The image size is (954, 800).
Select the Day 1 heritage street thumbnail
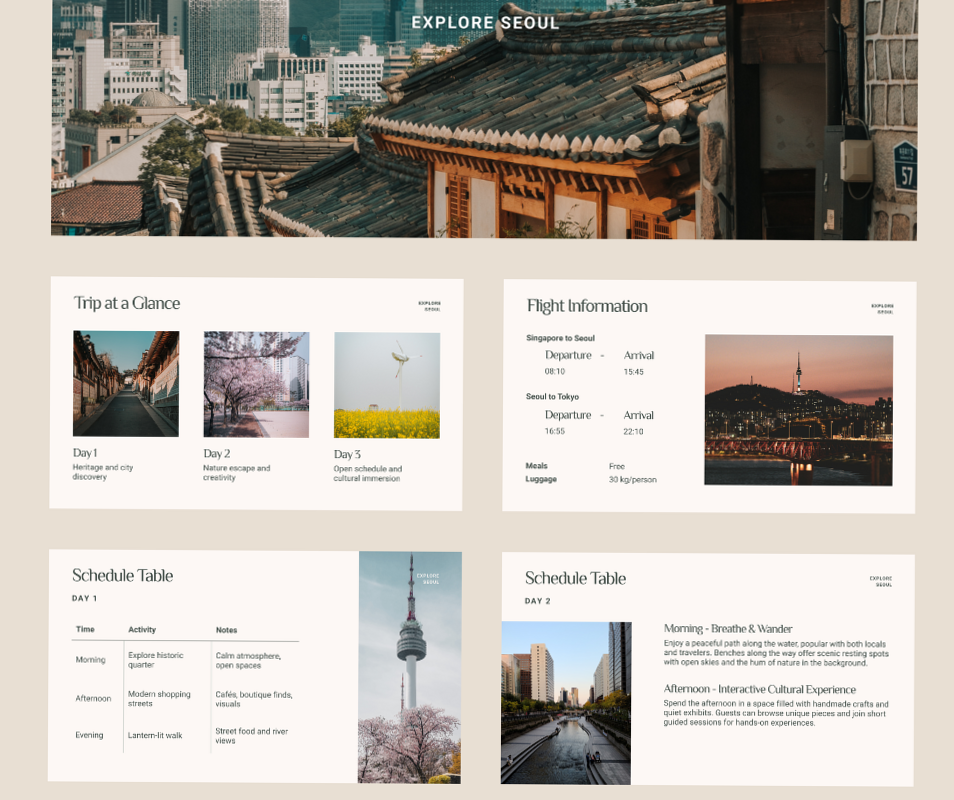coord(126,384)
